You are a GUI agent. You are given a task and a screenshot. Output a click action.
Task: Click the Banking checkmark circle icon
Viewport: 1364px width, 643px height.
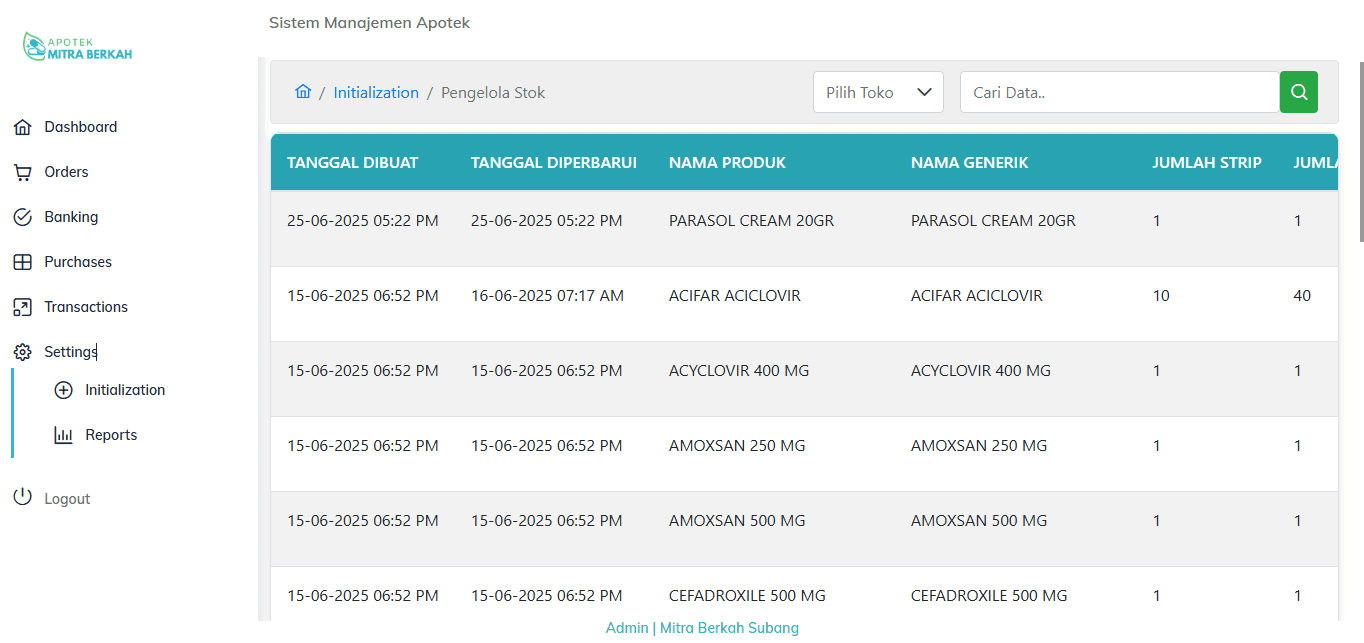(22, 217)
